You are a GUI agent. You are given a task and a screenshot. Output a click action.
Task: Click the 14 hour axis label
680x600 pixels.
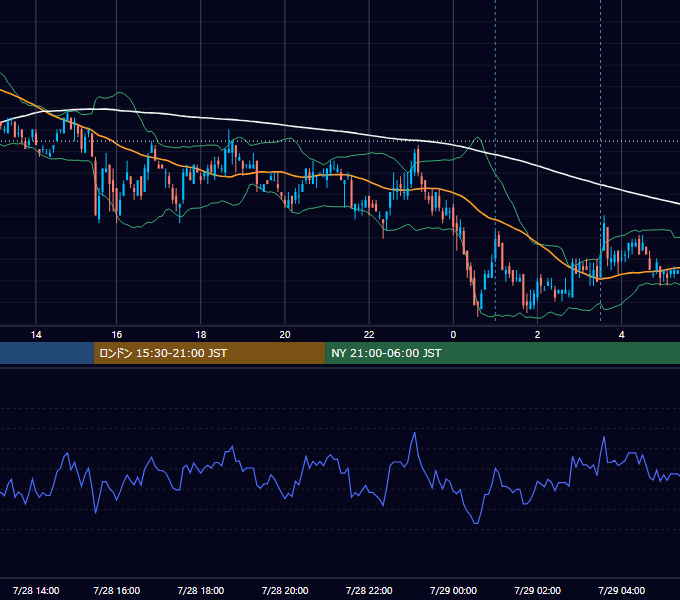[36, 335]
